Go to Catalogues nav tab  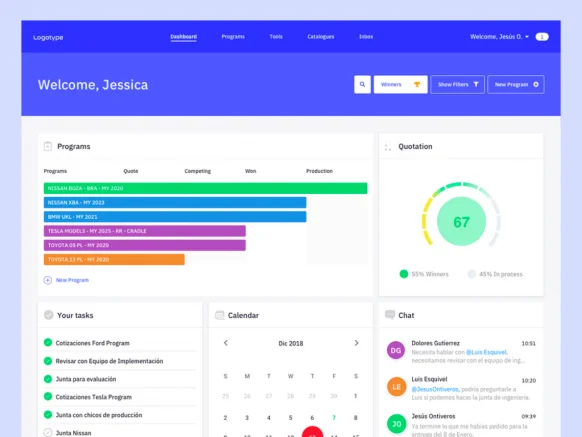click(321, 37)
